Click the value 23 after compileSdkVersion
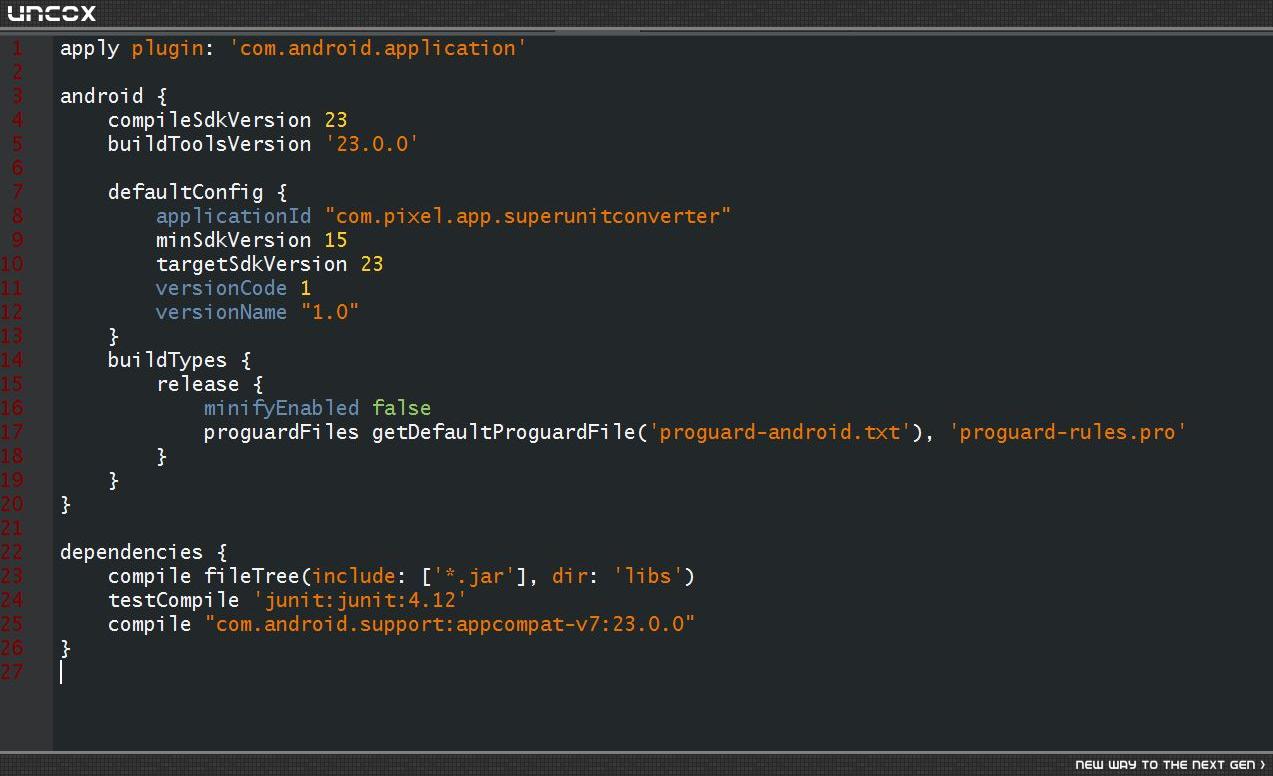This screenshot has width=1273, height=776. click(x=336, y=120)
